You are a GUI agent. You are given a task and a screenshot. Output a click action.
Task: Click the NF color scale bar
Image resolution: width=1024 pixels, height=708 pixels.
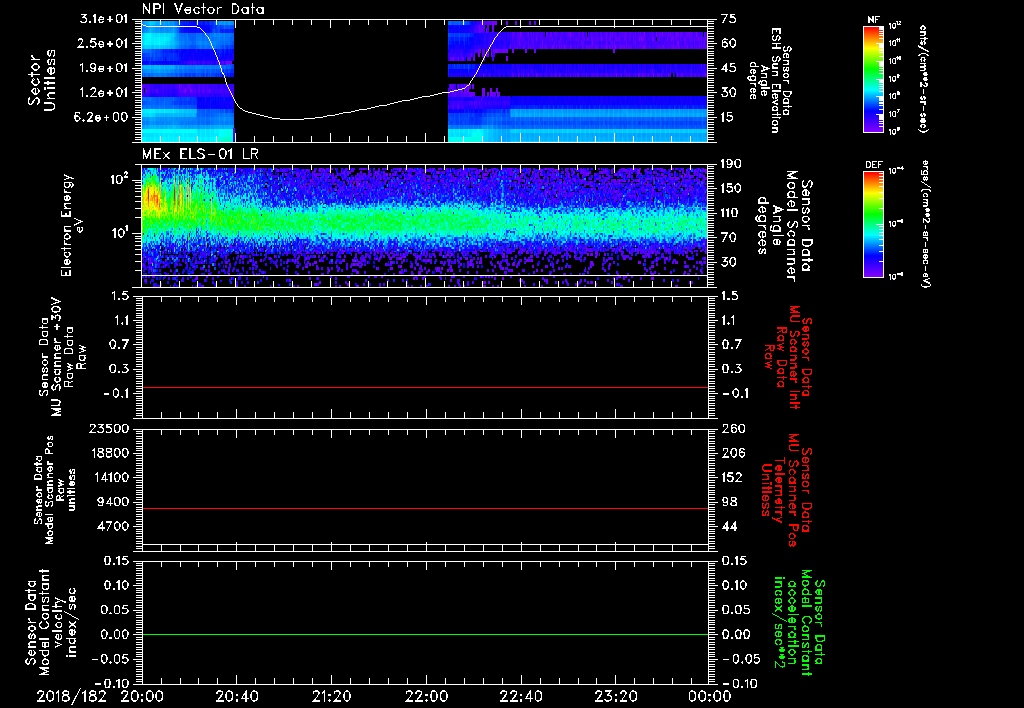874,79
